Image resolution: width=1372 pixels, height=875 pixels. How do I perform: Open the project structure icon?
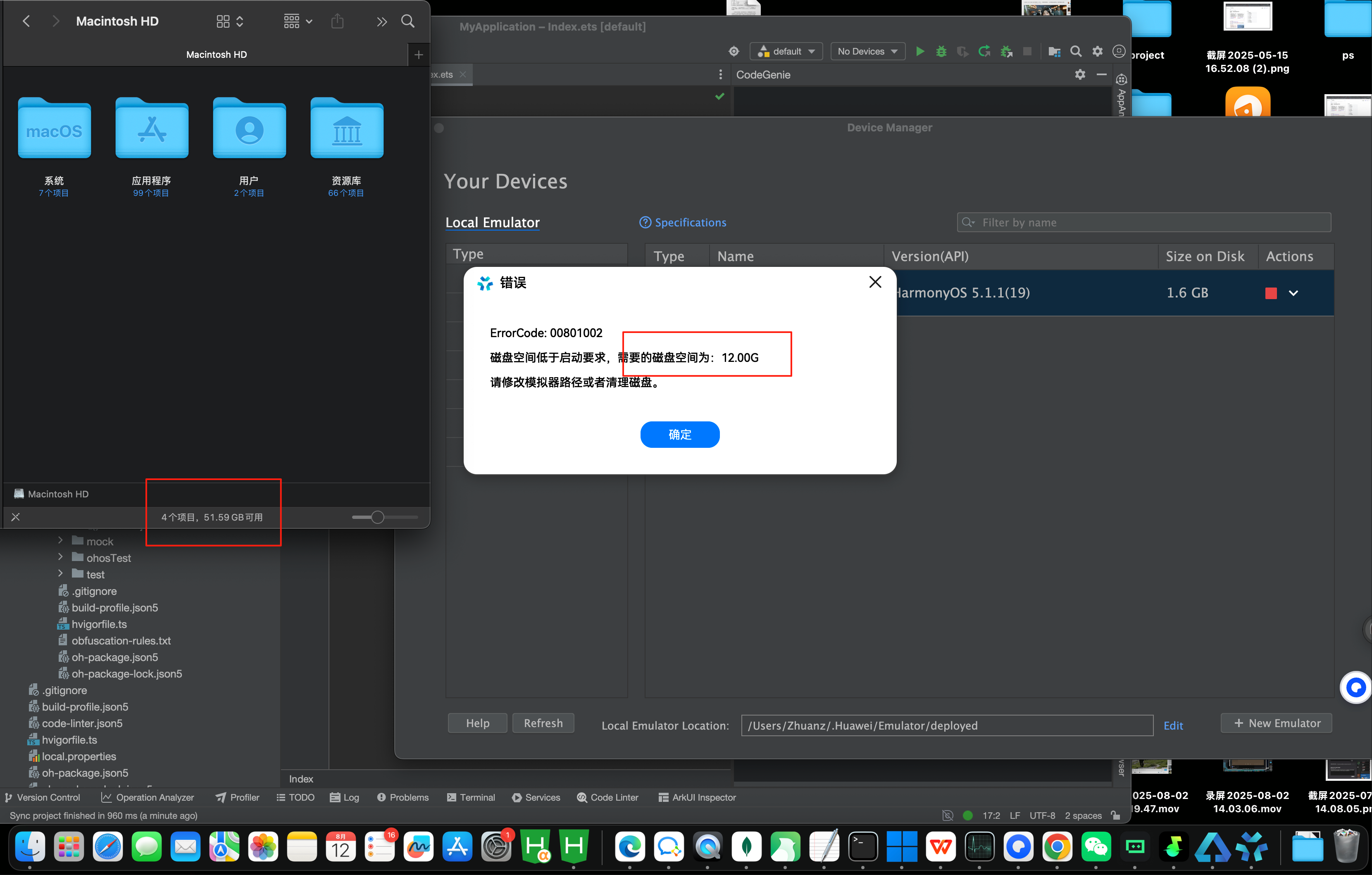click(x=1054, y=51)
